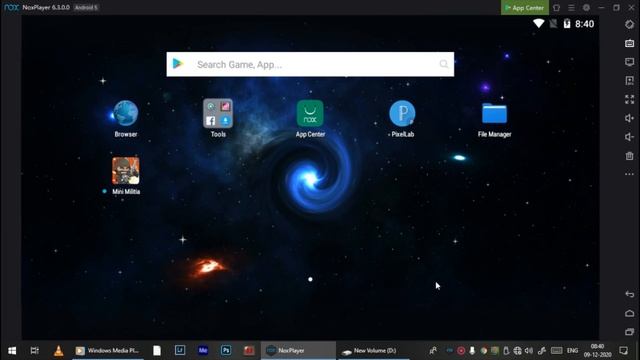Click the network globe icon in tray

(518, 351)
